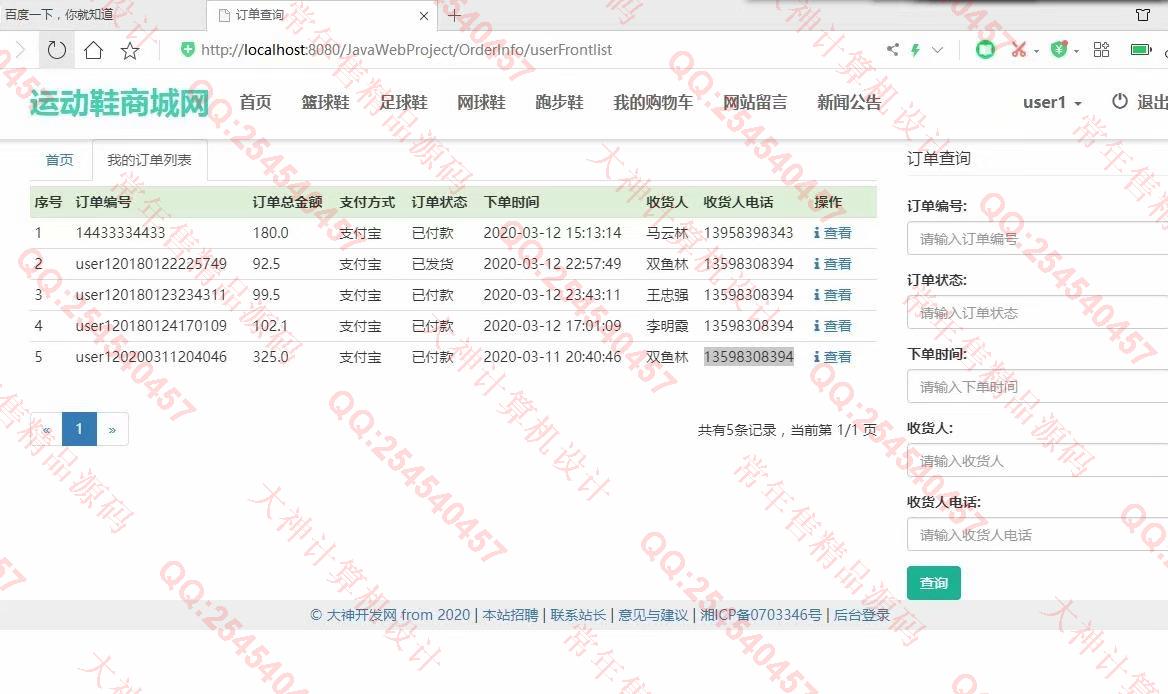This screenshot has height=694, width=1168.
Task: Click the 下单时间 input field
Action: pyautogui.click(x=1038, y=386)
